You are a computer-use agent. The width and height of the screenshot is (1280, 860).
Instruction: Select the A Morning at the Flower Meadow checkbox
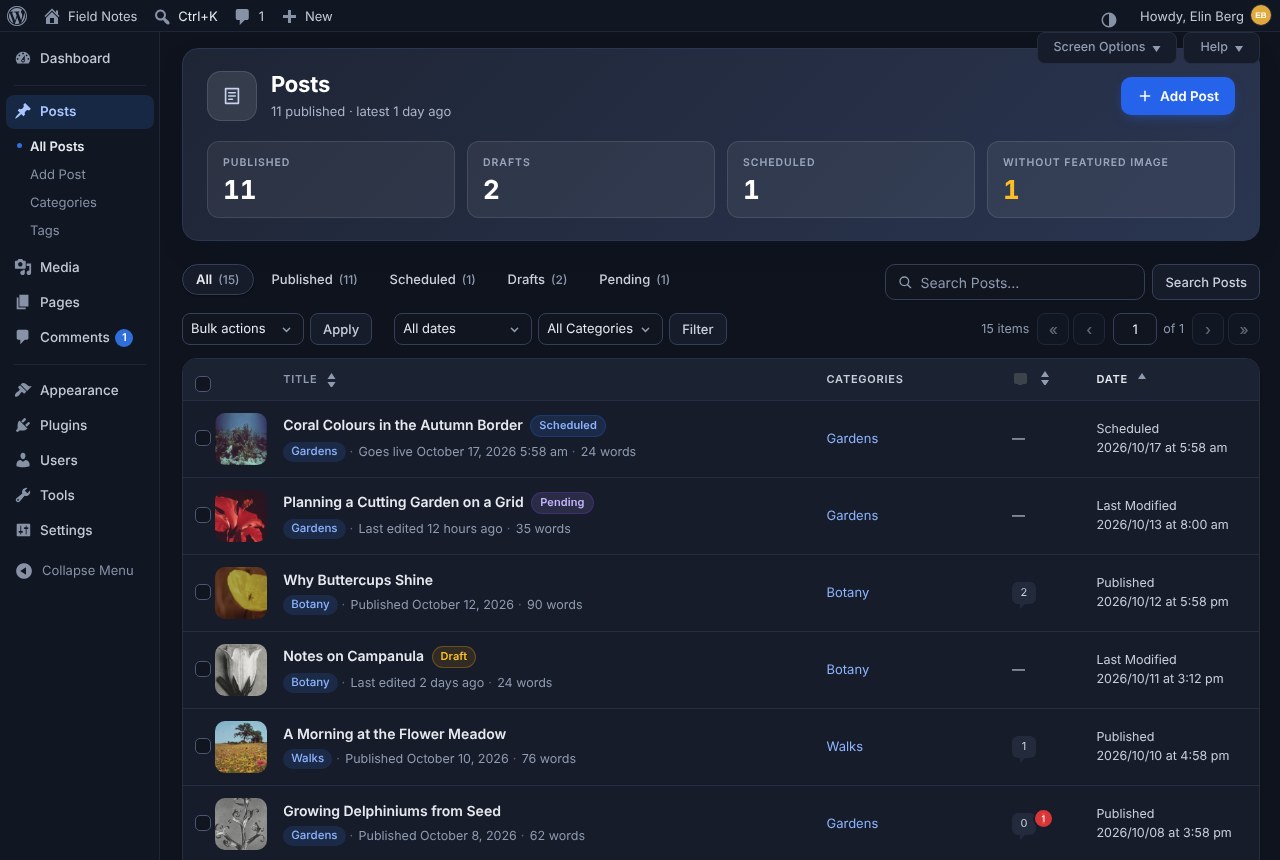click(202, 746)
